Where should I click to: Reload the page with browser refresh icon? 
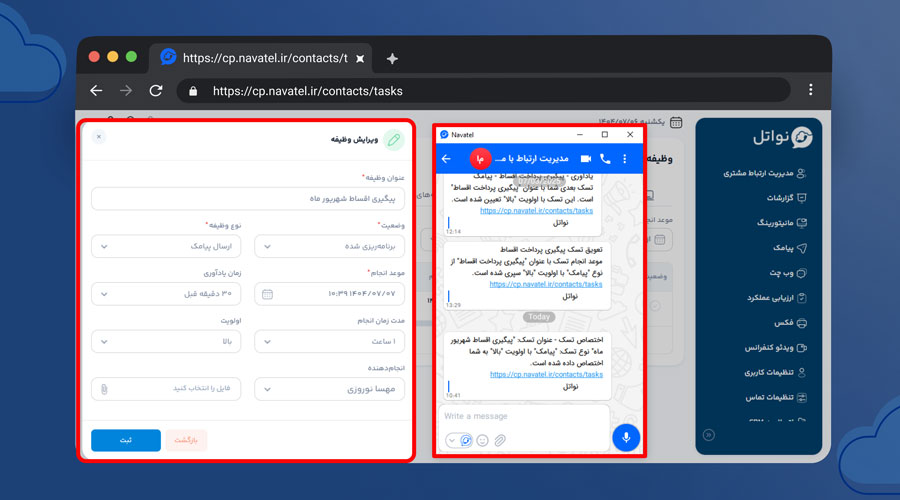[x=156, y=91]
